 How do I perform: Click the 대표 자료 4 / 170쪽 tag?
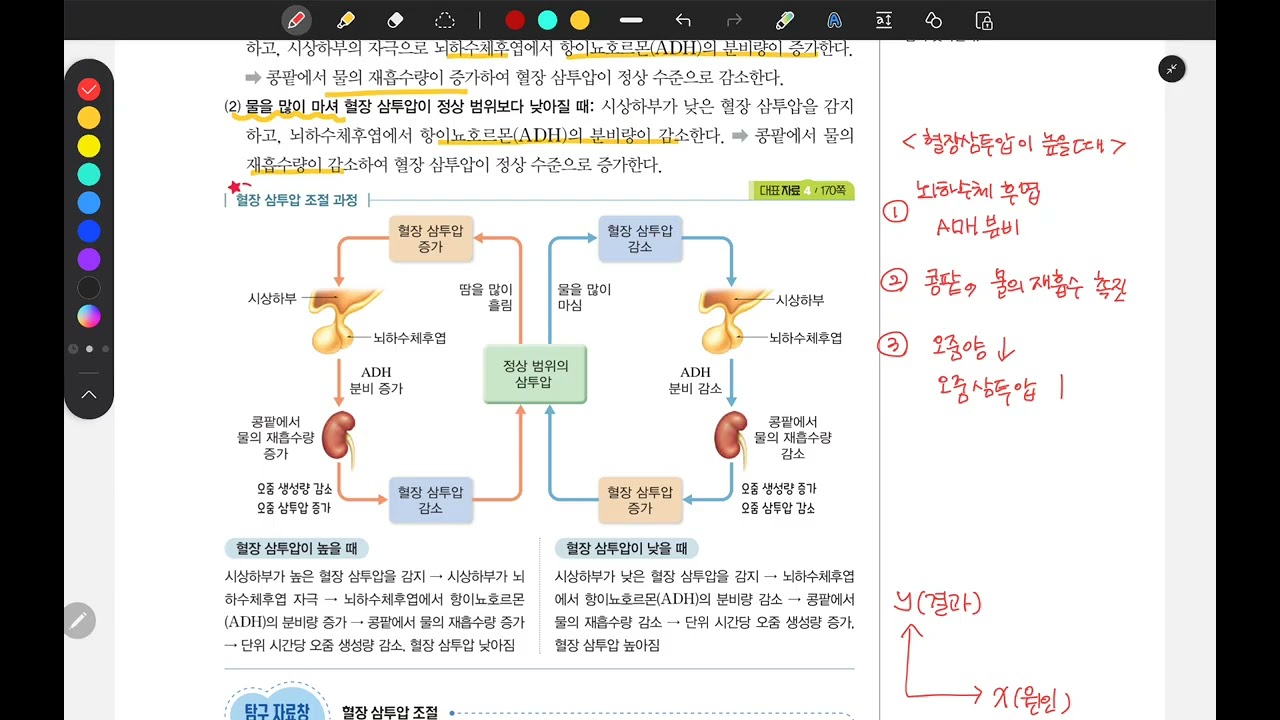(x=801, y=190)
